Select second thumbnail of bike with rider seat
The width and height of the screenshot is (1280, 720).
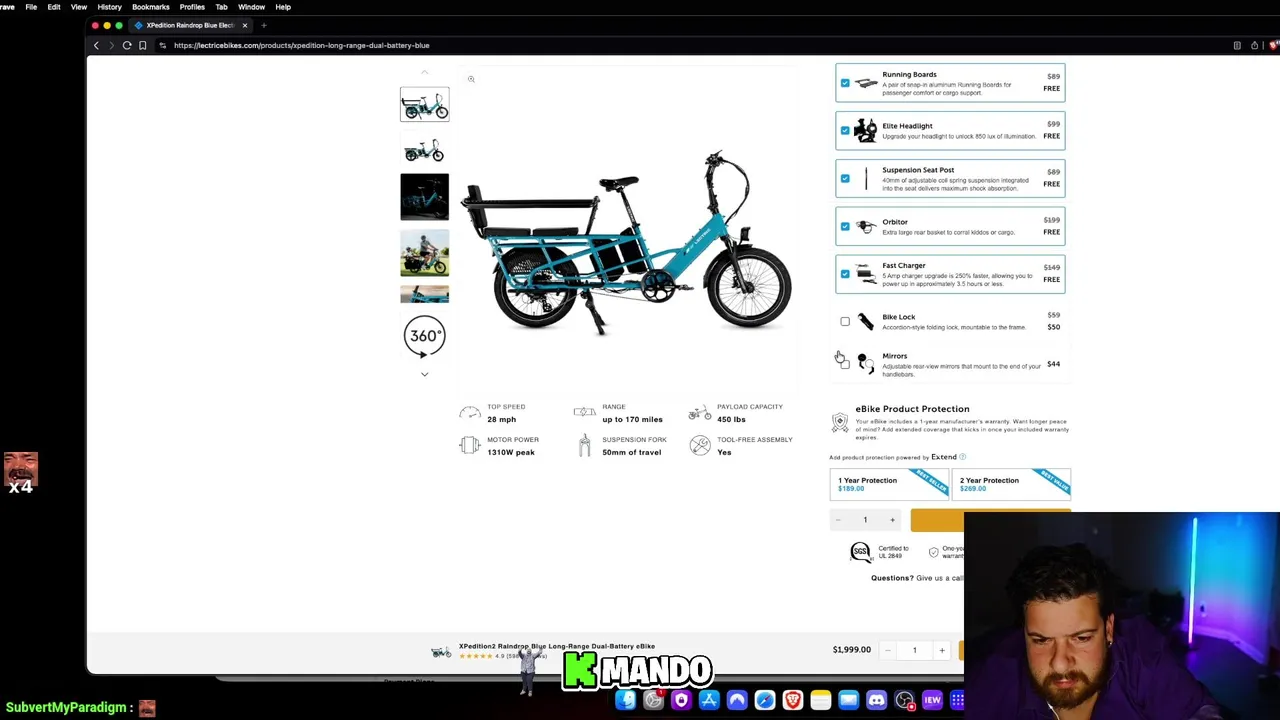coord(425,150)
